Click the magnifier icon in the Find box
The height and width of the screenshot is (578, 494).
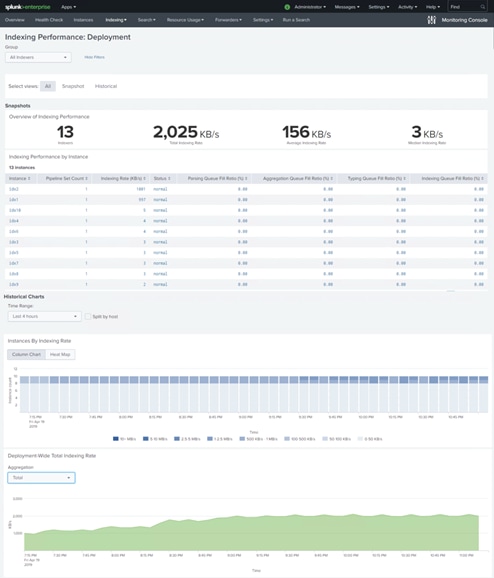pyautogui.click(x=483, y=7)
